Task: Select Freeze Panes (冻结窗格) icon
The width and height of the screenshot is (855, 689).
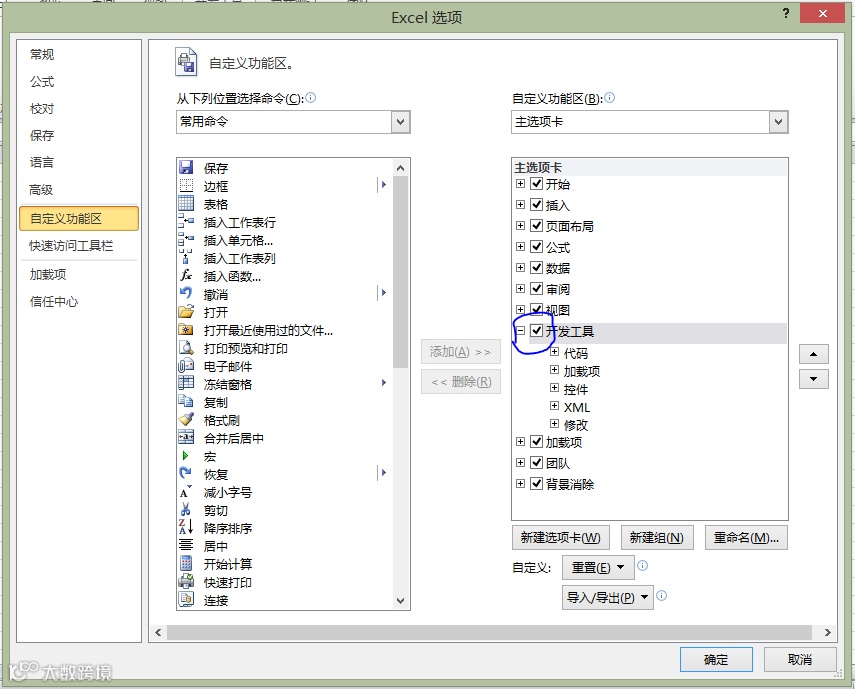Action: point(186,383)
